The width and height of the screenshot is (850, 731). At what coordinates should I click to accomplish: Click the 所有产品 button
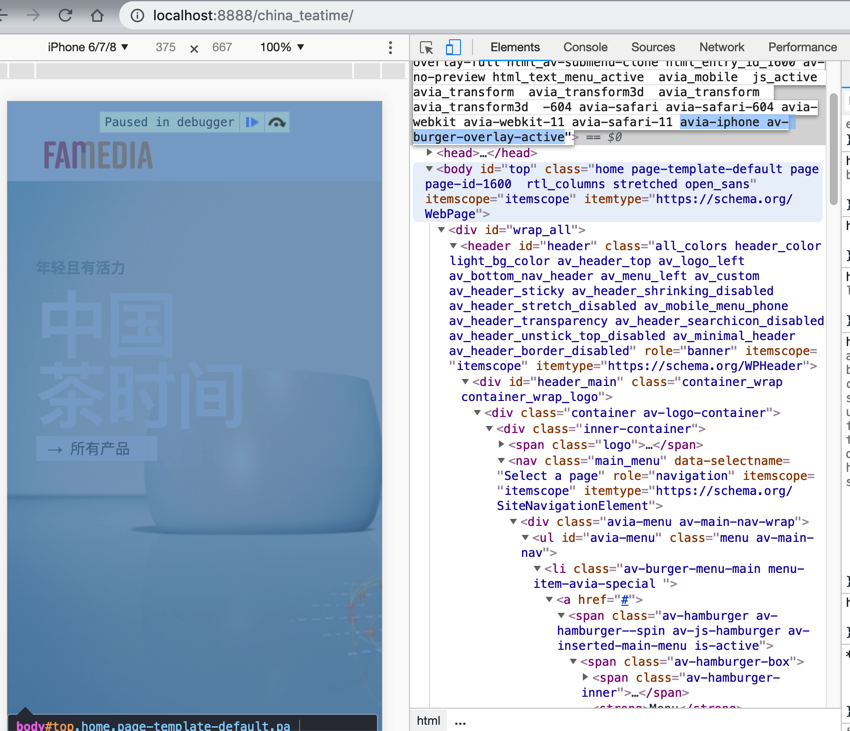[96, 448]
